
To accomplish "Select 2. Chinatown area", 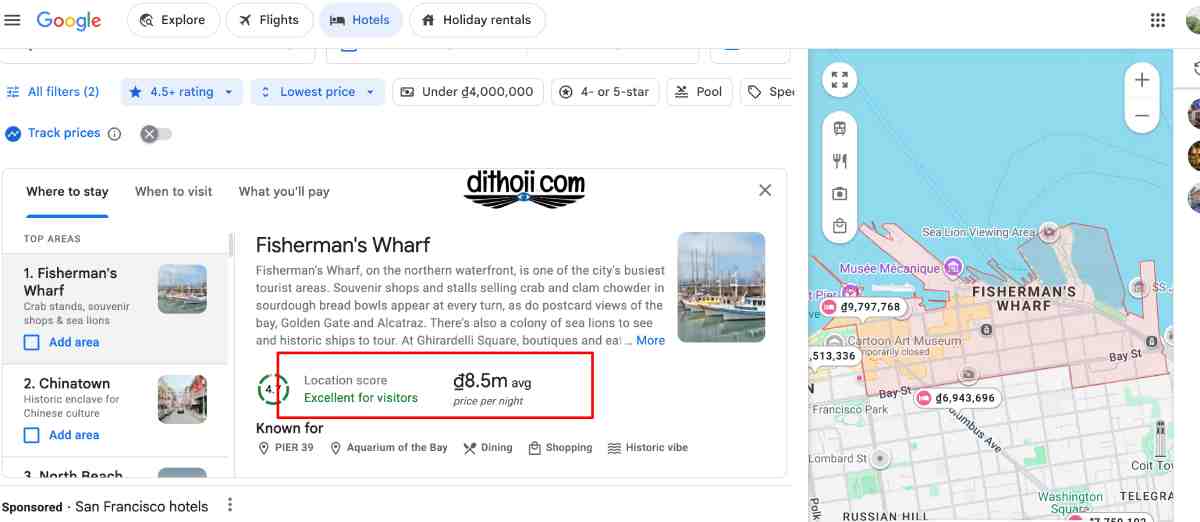I will pos(115,409).
